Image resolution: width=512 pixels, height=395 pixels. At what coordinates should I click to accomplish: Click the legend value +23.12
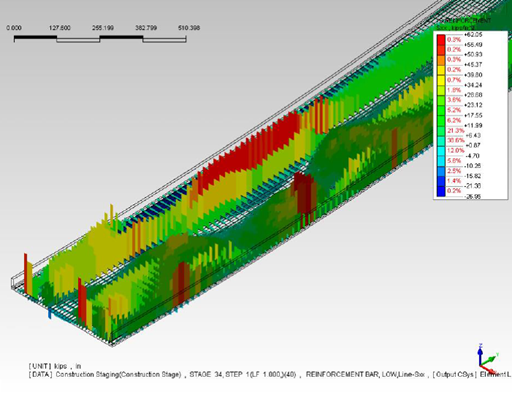pos(473,105)
